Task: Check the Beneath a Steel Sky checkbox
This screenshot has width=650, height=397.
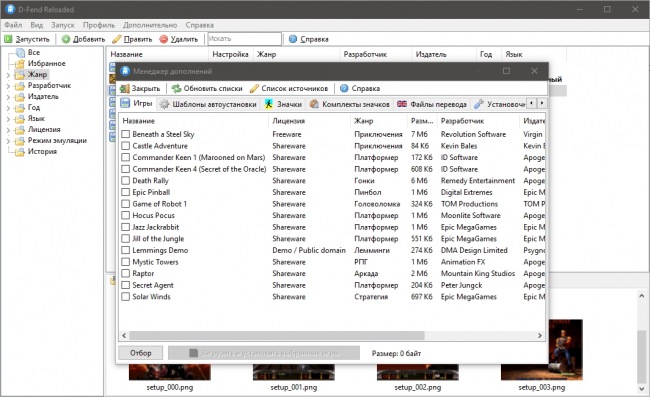Action: (126, 134)
